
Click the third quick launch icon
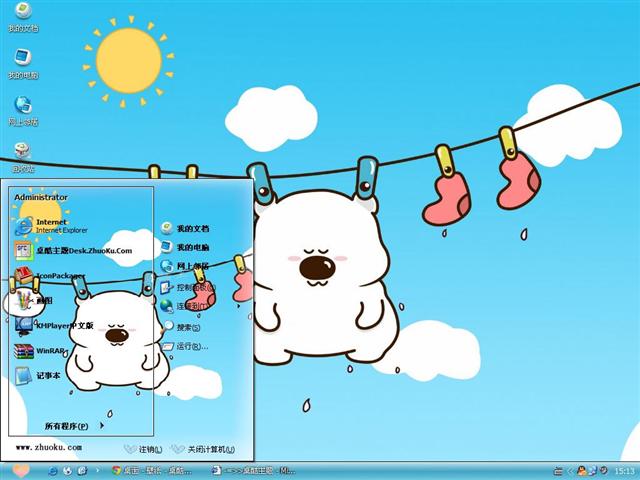pos(82,471)
